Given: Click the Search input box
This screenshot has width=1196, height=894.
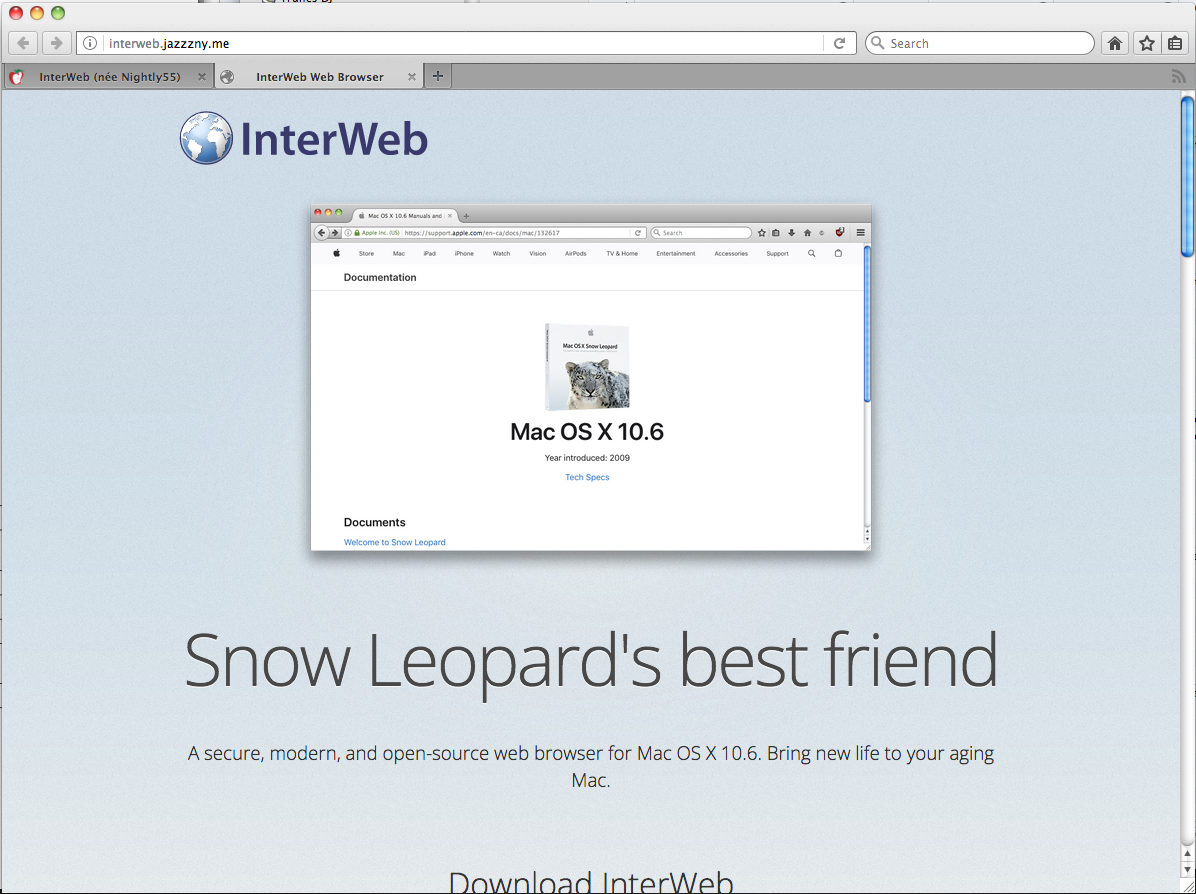Looking at the screenshot, I should point(980,43).
